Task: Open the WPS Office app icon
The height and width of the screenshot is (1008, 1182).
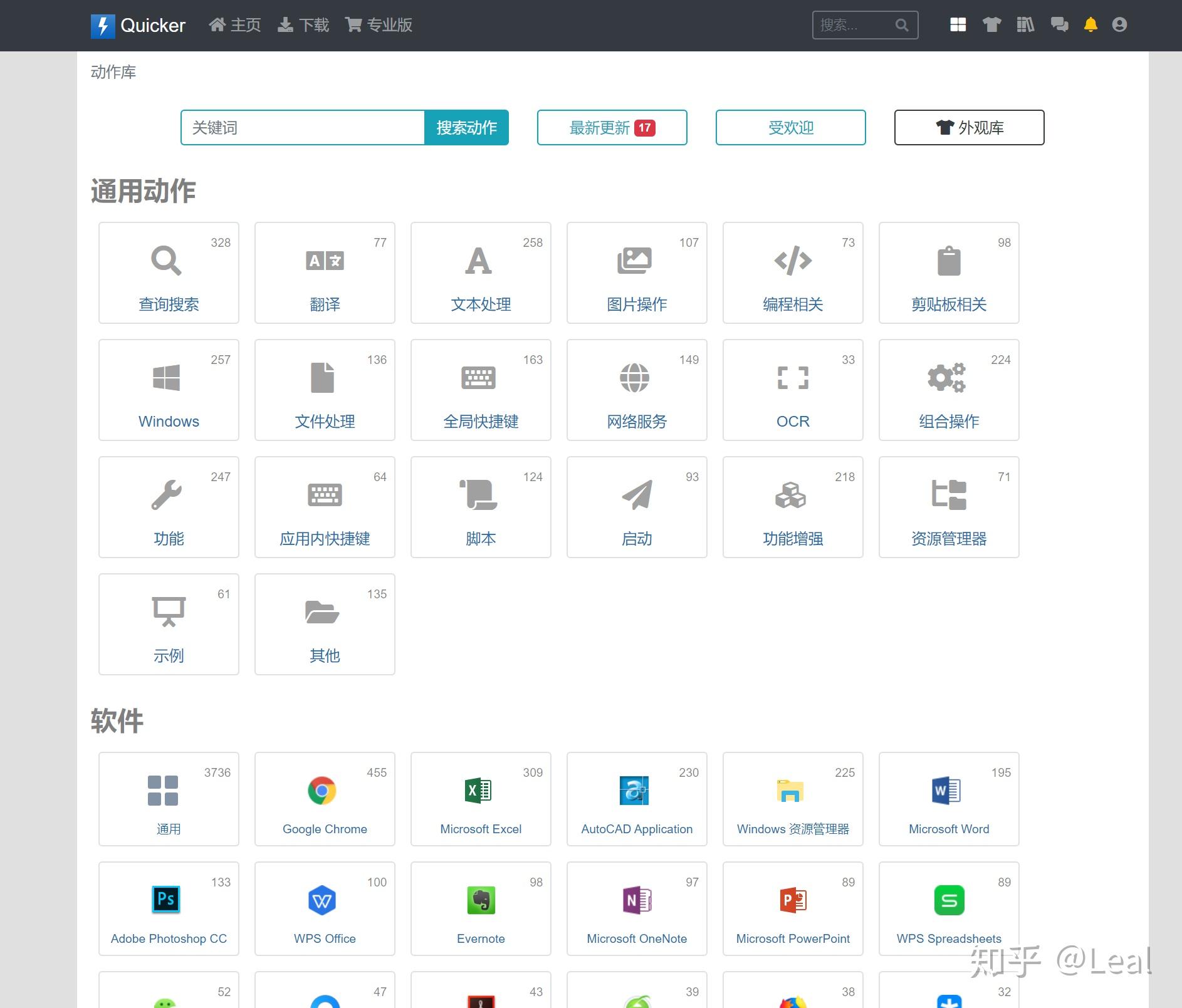Action: (x=322, y=900)
